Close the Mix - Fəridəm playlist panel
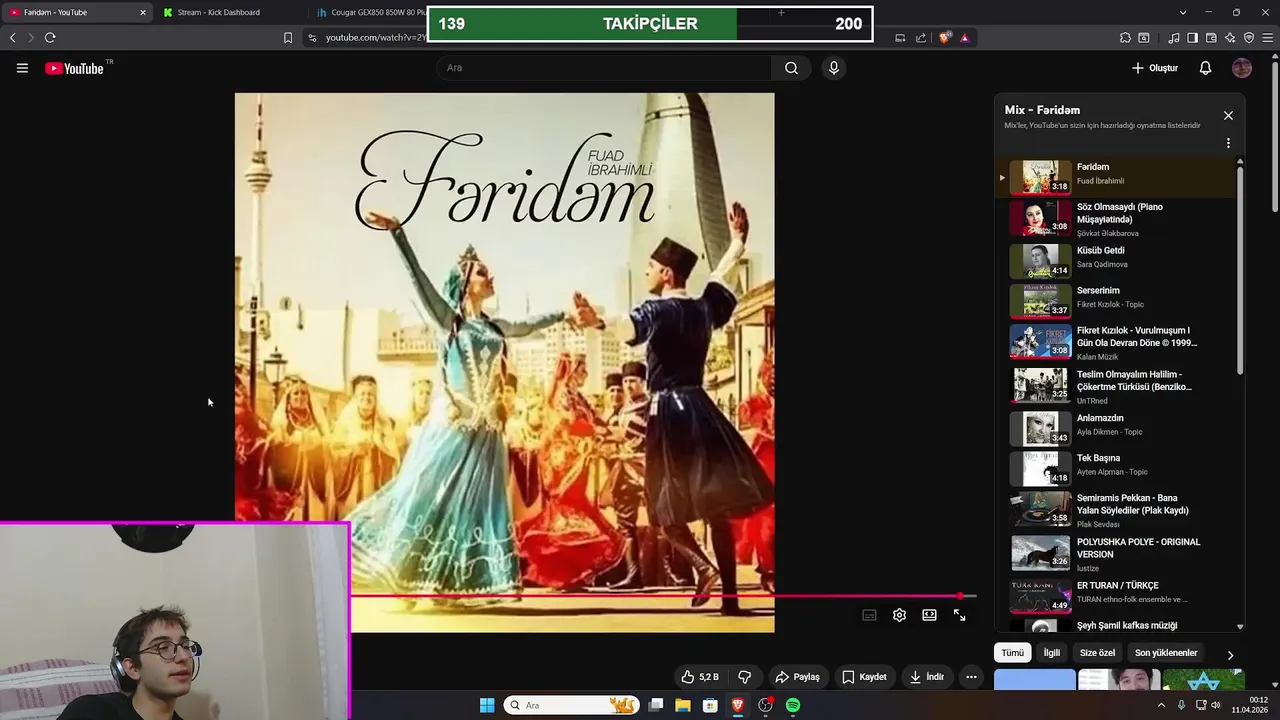The width and height of the screenshot is (1280, 720). point(1228,116)
